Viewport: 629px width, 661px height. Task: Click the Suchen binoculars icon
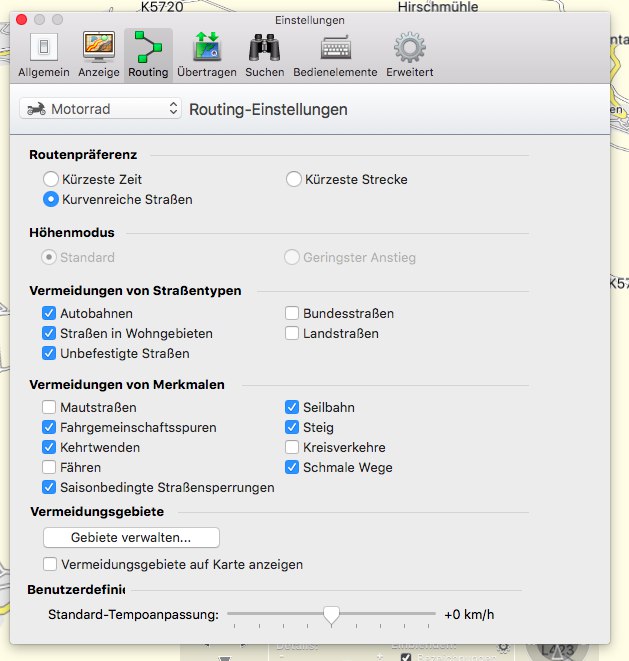pyautogui.click(x=264, y=54)
